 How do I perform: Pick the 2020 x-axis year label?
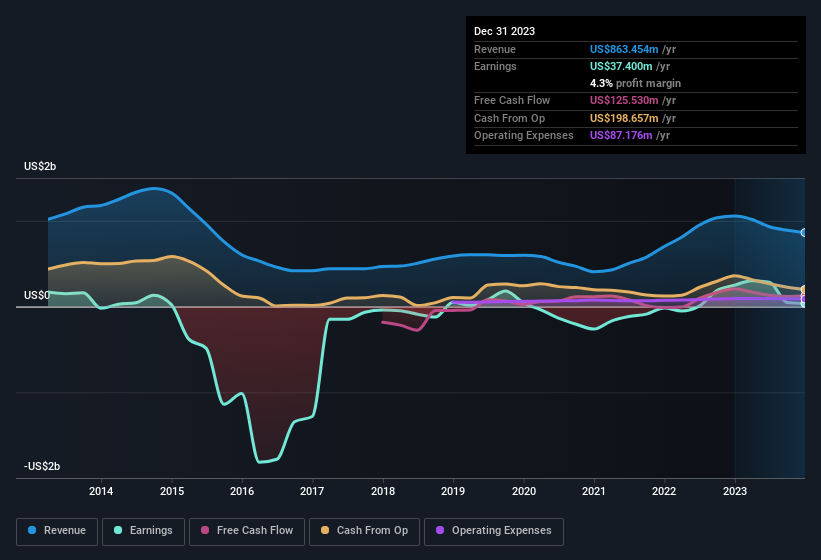[x=523, y=491]
